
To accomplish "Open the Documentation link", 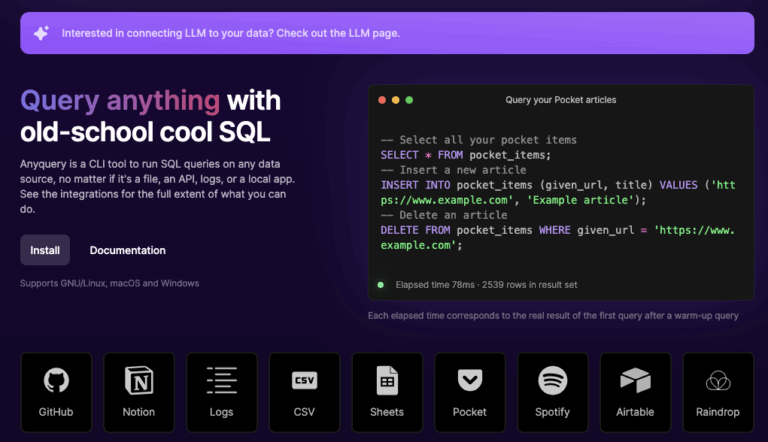I will pos(127,250).
